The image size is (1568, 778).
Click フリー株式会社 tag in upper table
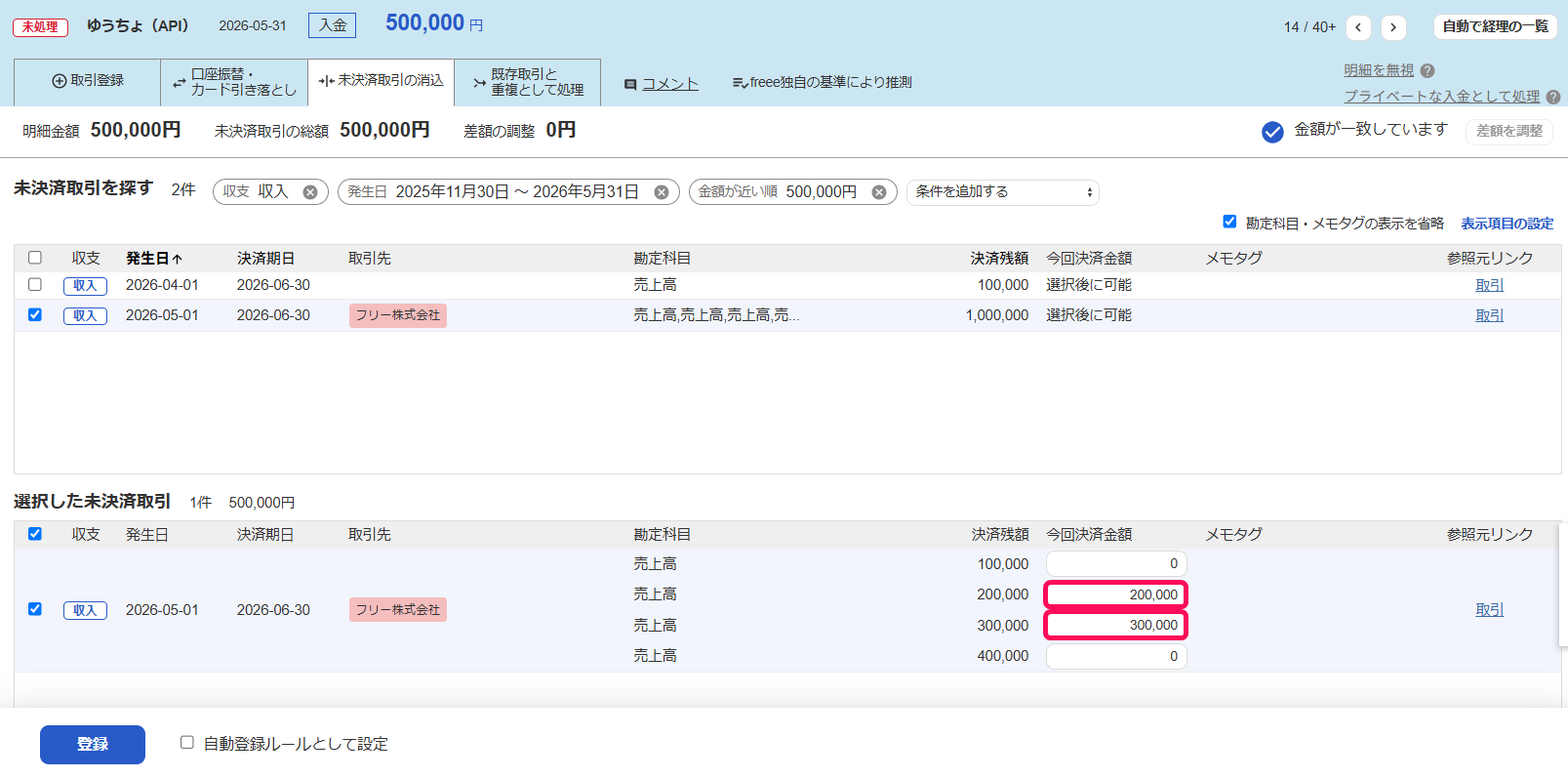pos(398,315)
